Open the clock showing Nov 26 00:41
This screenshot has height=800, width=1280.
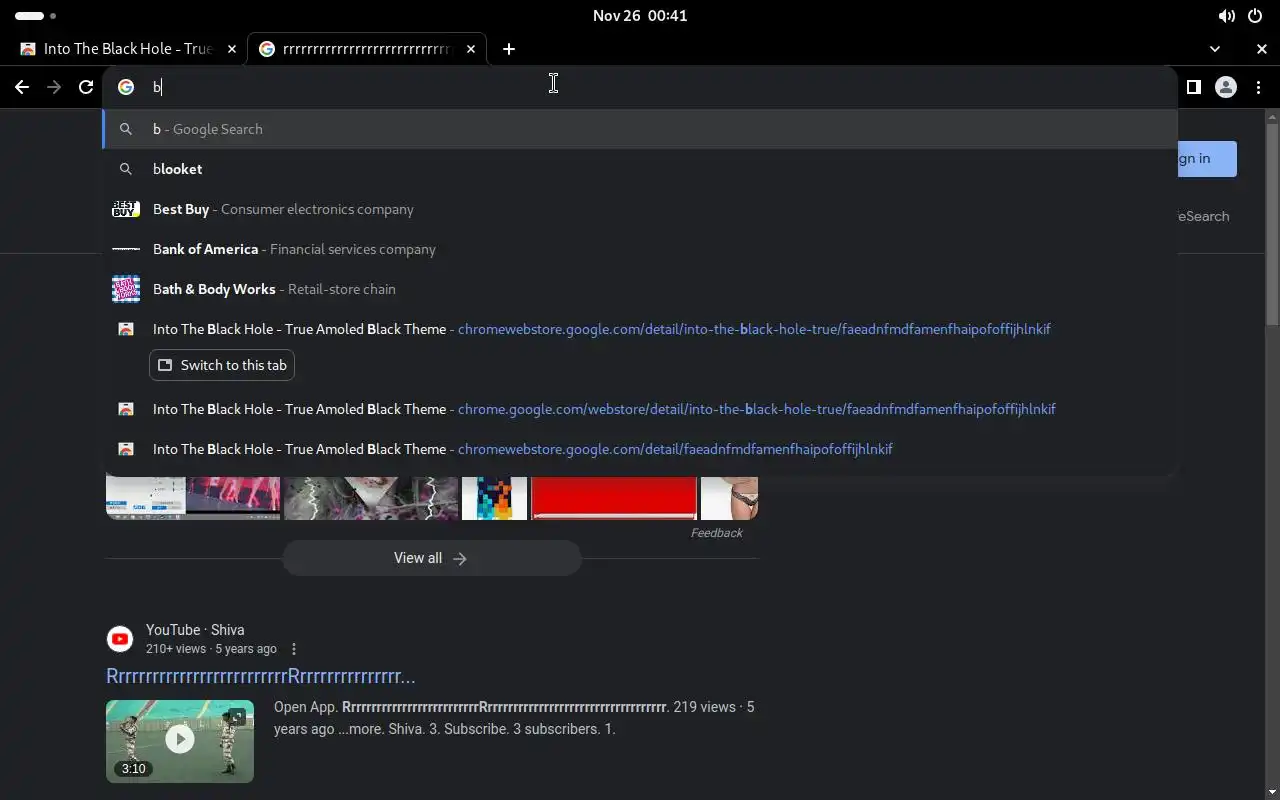click(640, 16)
